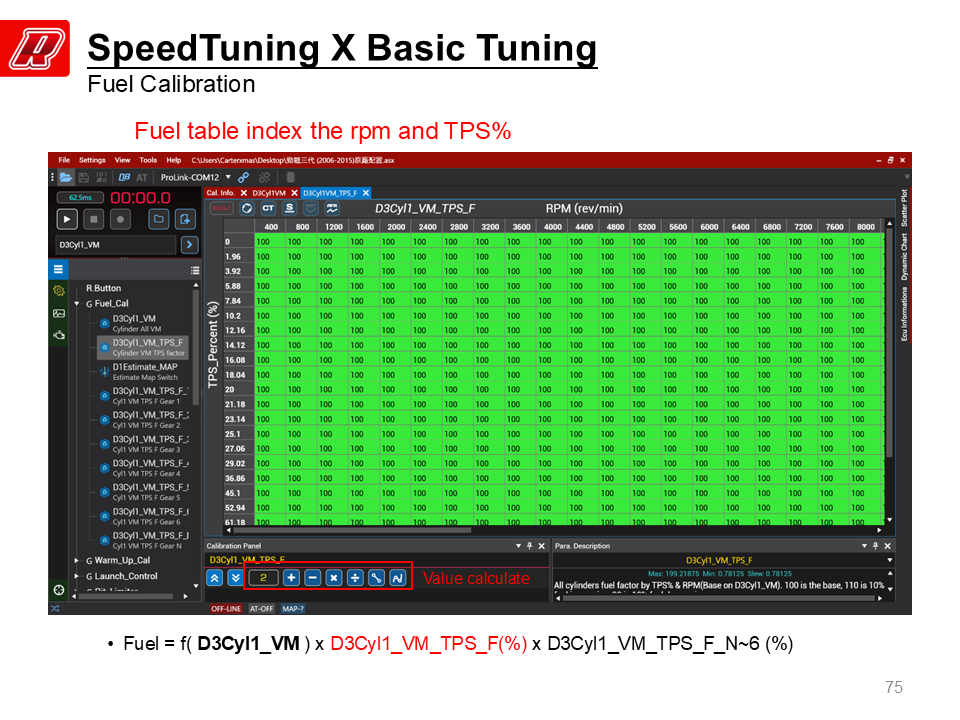Click the OFF-LINE status indicator
Screen dimensions: 960x720
tap(226, 609)
